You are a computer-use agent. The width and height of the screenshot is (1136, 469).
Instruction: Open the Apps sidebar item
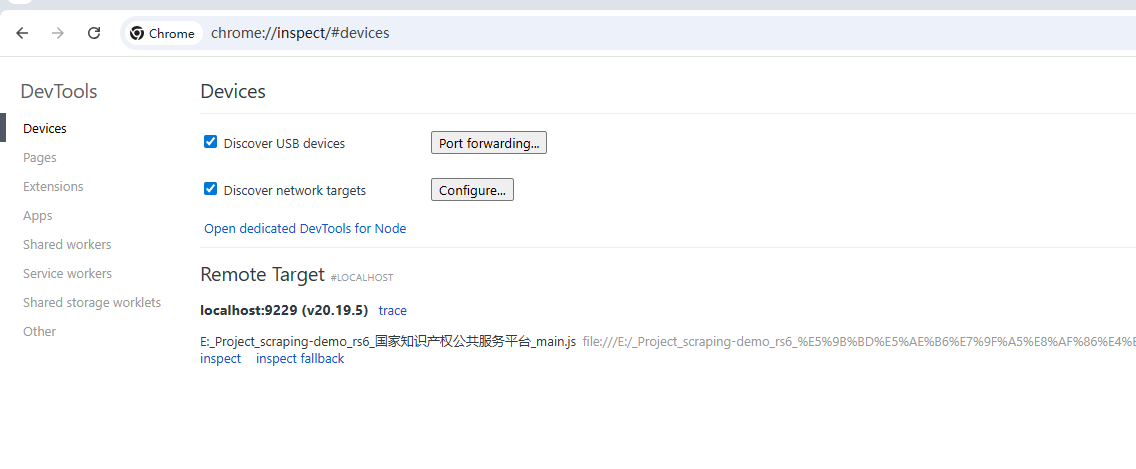(x=38, y=215)
